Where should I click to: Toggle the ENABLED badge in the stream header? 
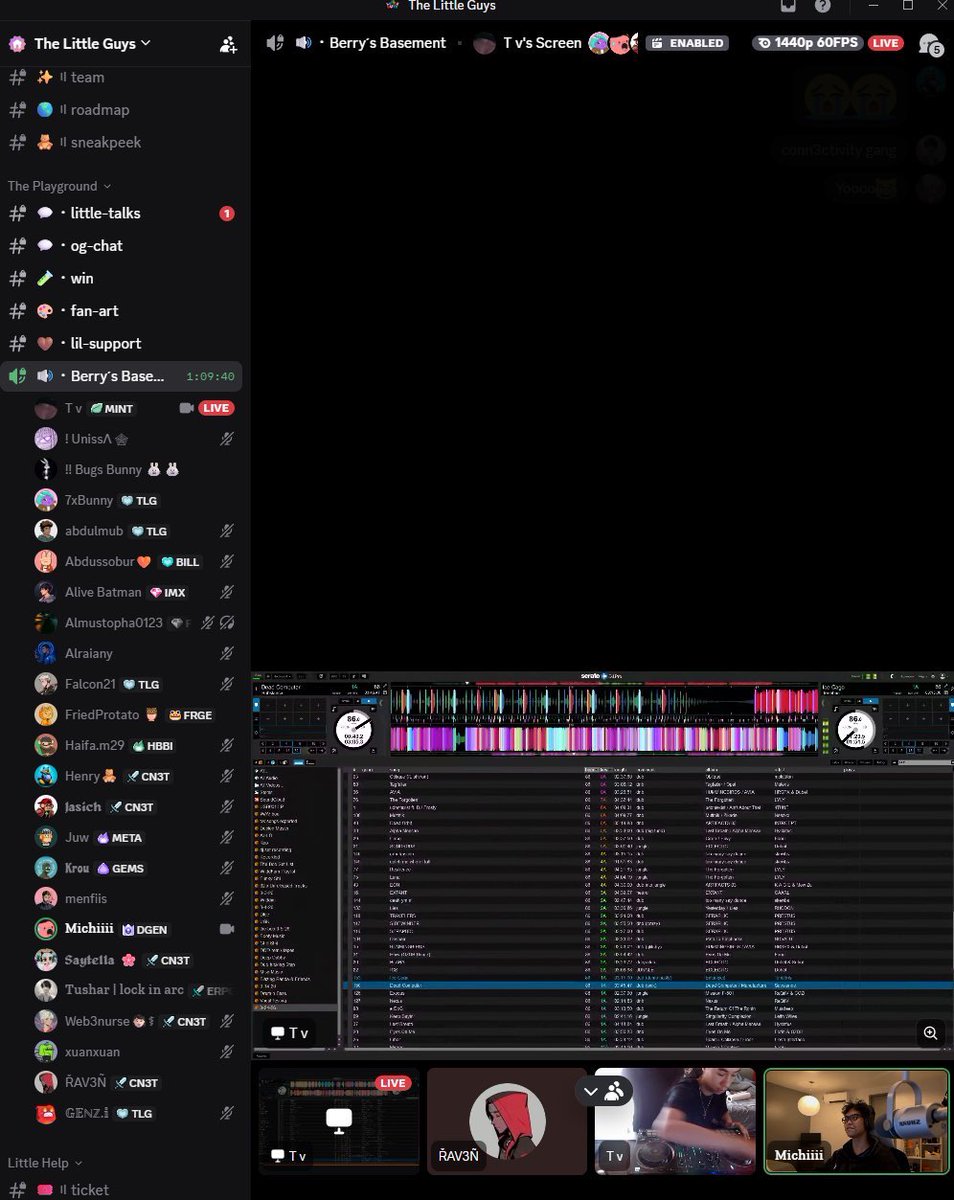click(687, 43)
